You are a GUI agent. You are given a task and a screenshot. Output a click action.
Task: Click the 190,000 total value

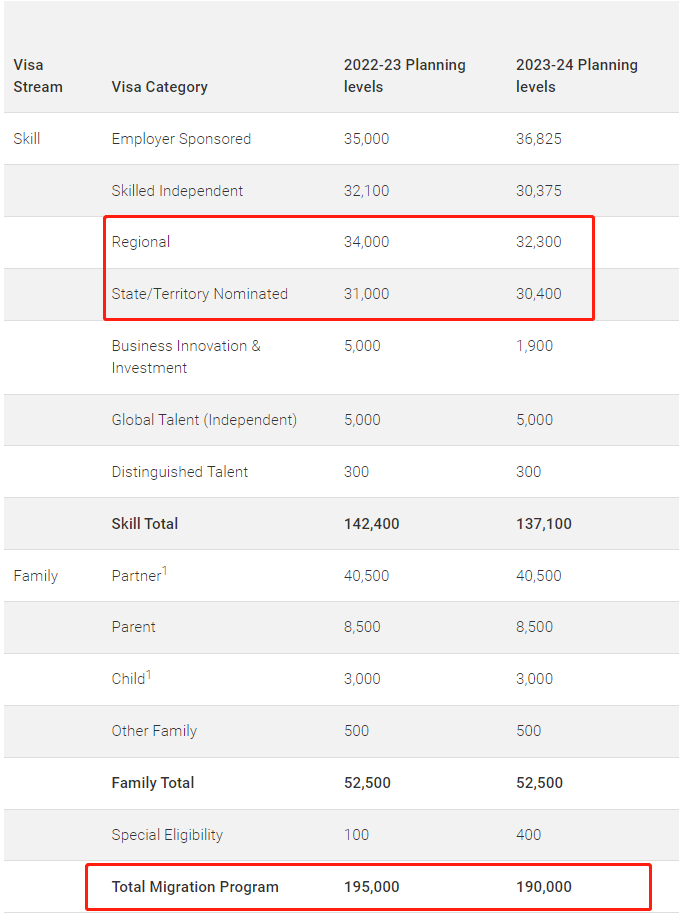click(x=544, y=886)
